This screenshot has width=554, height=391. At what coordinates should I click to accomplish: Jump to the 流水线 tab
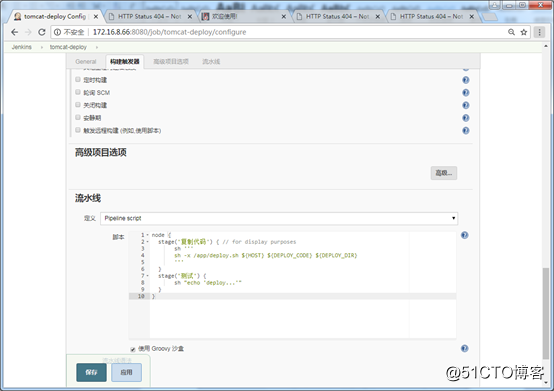tap(211, 61)
